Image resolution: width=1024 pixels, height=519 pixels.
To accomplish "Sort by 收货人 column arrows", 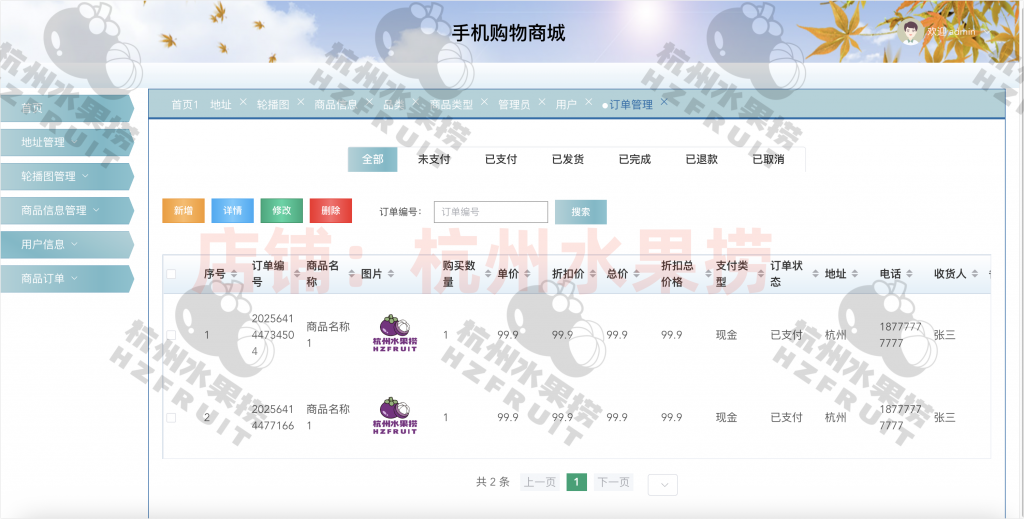I will point(974,274).
